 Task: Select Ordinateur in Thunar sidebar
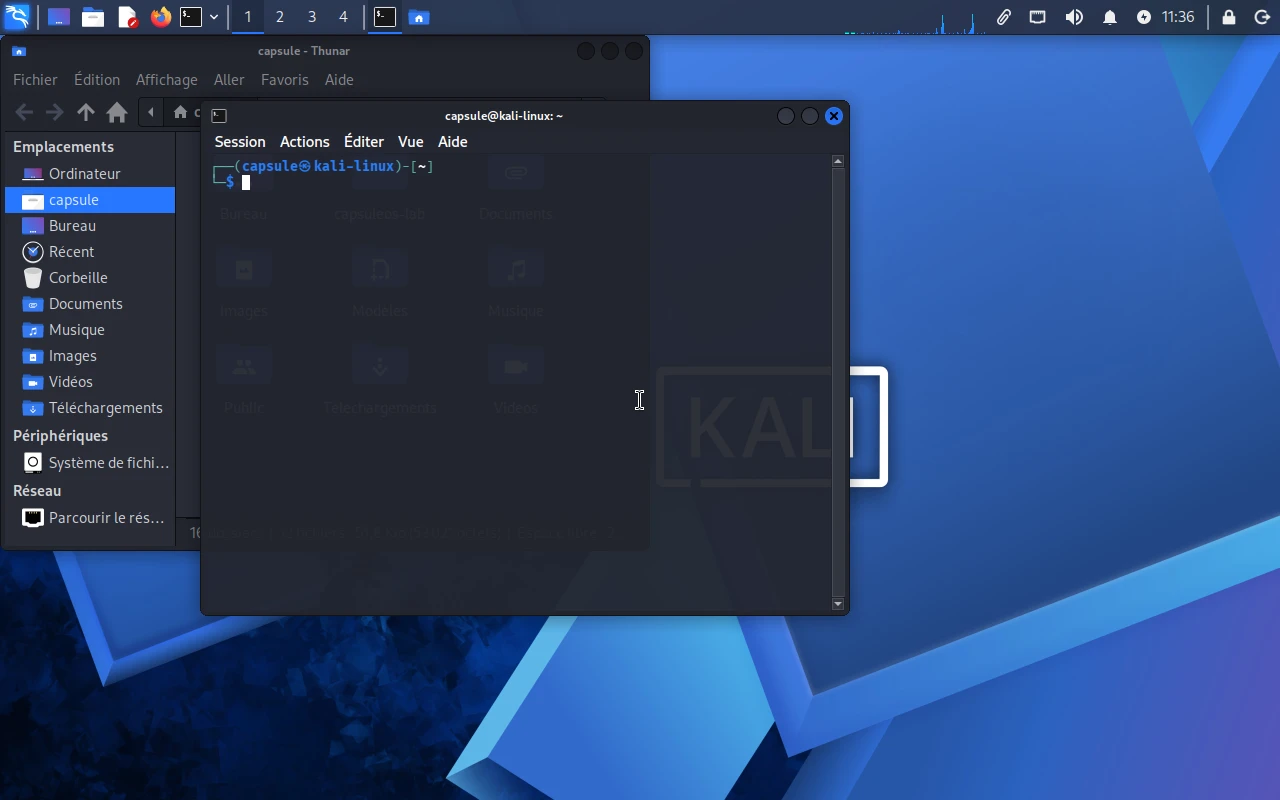[x=90, y=174]
